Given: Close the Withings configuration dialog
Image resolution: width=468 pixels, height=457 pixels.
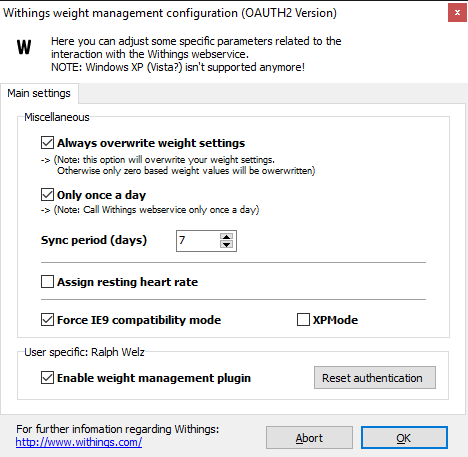Looking at the screenshot, I should [457, 13].
